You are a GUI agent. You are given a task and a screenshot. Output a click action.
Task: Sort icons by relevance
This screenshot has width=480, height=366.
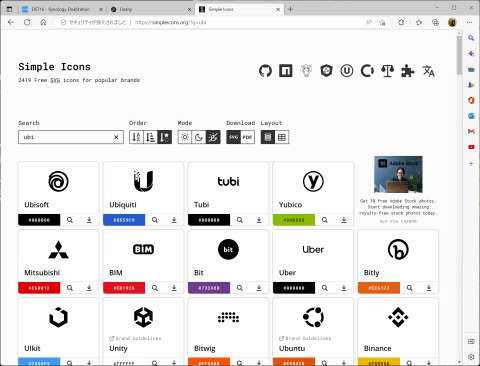point(165,137)
